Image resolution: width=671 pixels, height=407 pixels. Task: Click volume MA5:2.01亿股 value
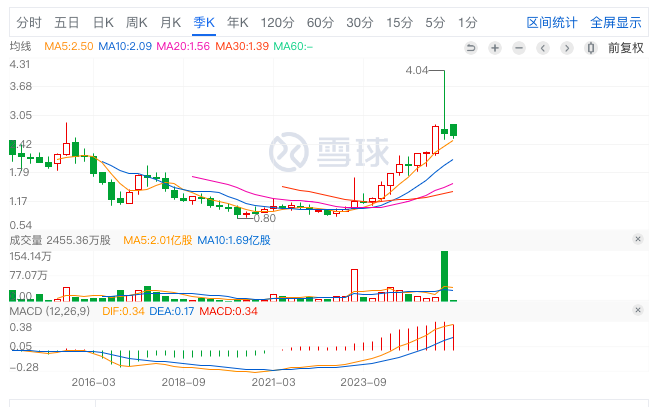coord(158,240)
